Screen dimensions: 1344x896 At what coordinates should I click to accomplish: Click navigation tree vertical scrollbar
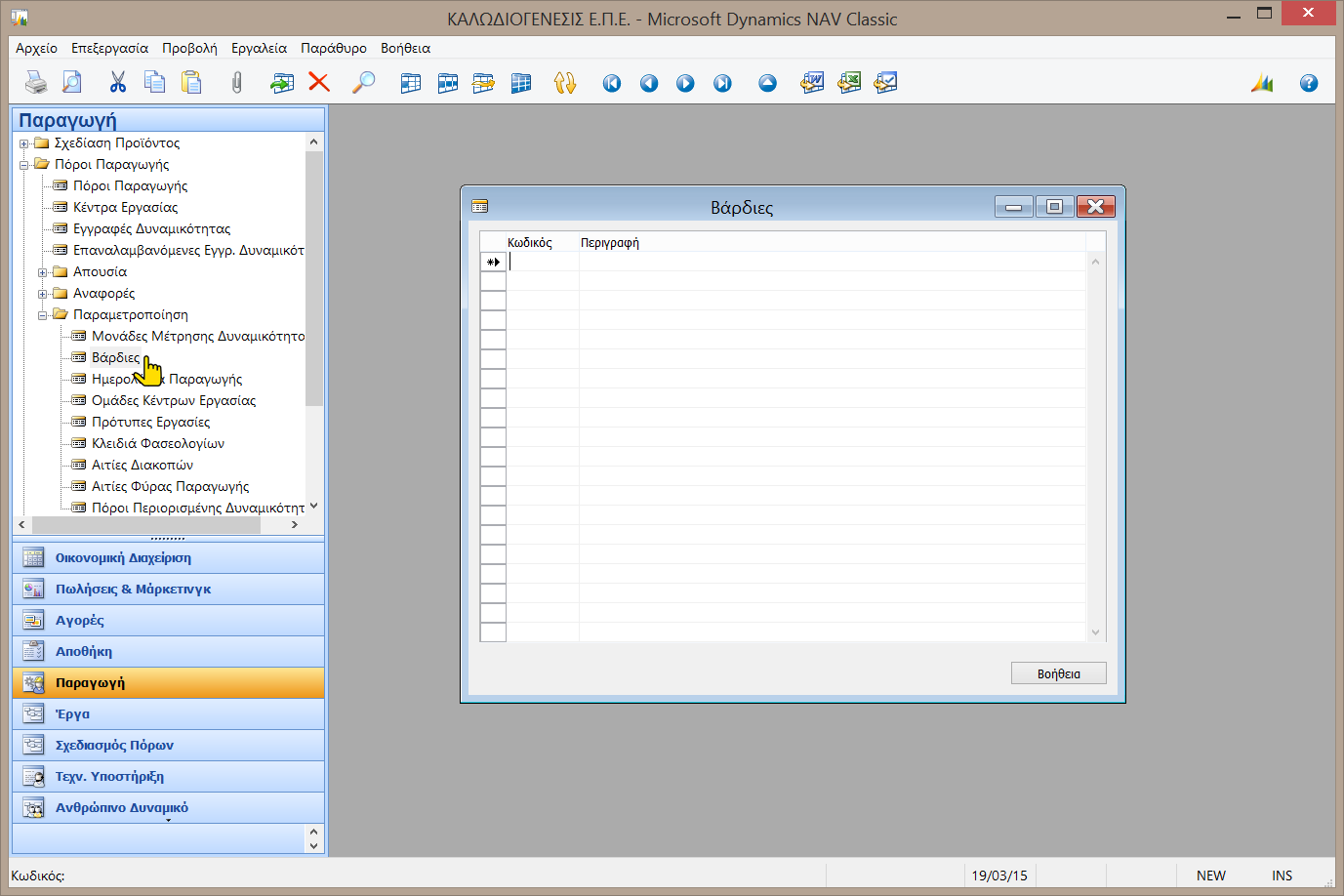click(x=313, y=278)
